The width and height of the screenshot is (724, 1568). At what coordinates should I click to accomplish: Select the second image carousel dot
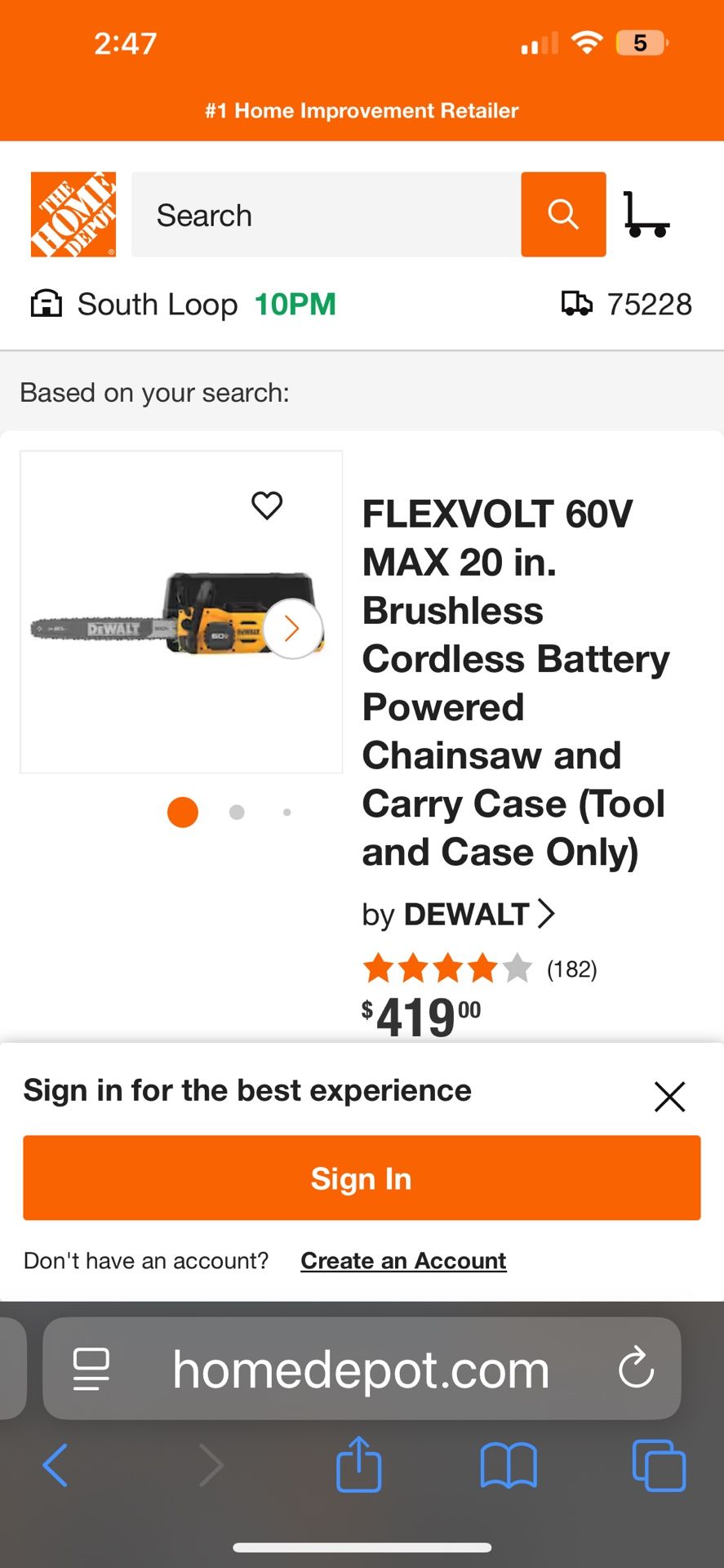click(x=237, y=813)
